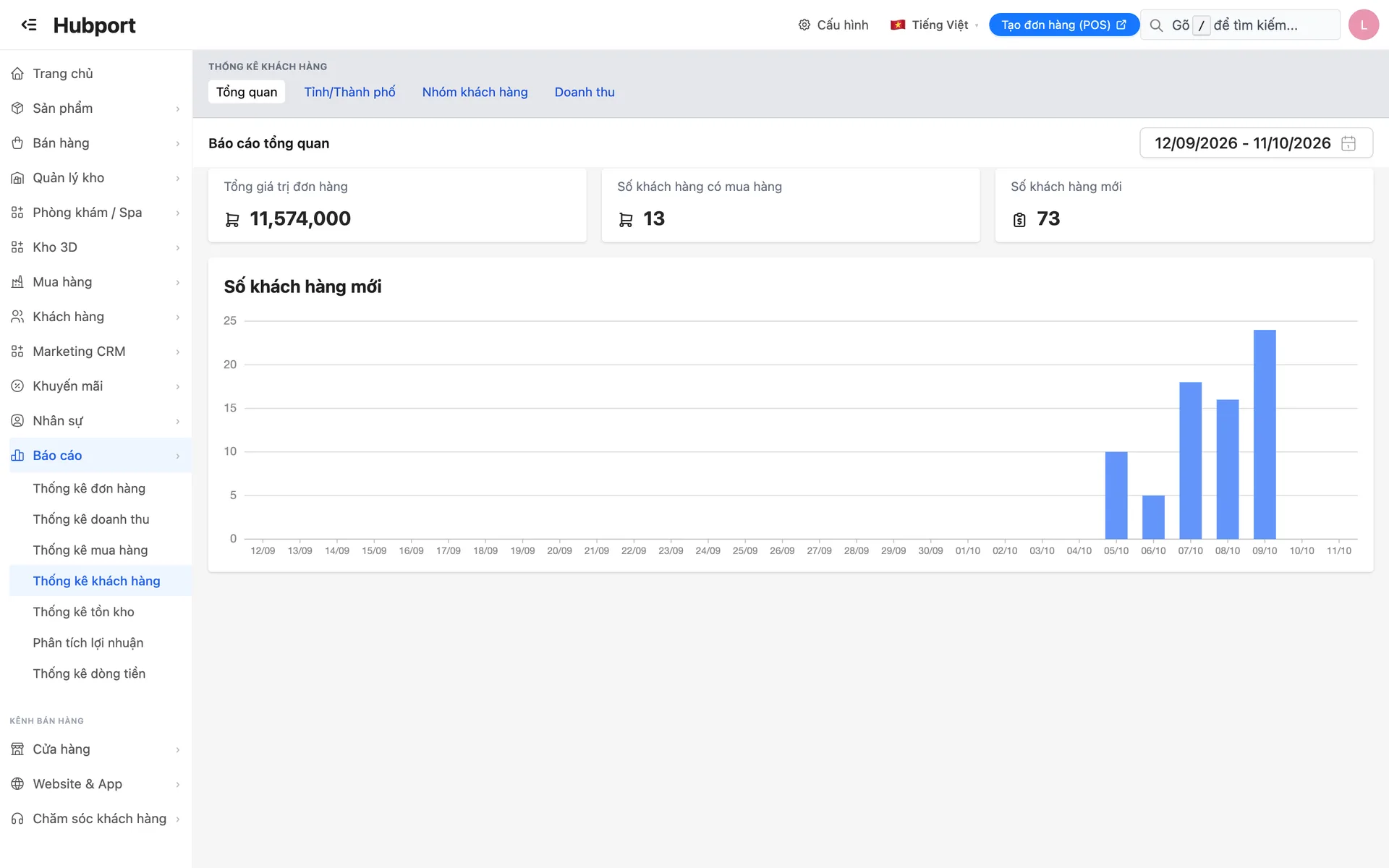Open Phân tích lợi nhuận report
Viewport: 1389px width, 868px height.
pyautogui.click(x=88, y=643)
